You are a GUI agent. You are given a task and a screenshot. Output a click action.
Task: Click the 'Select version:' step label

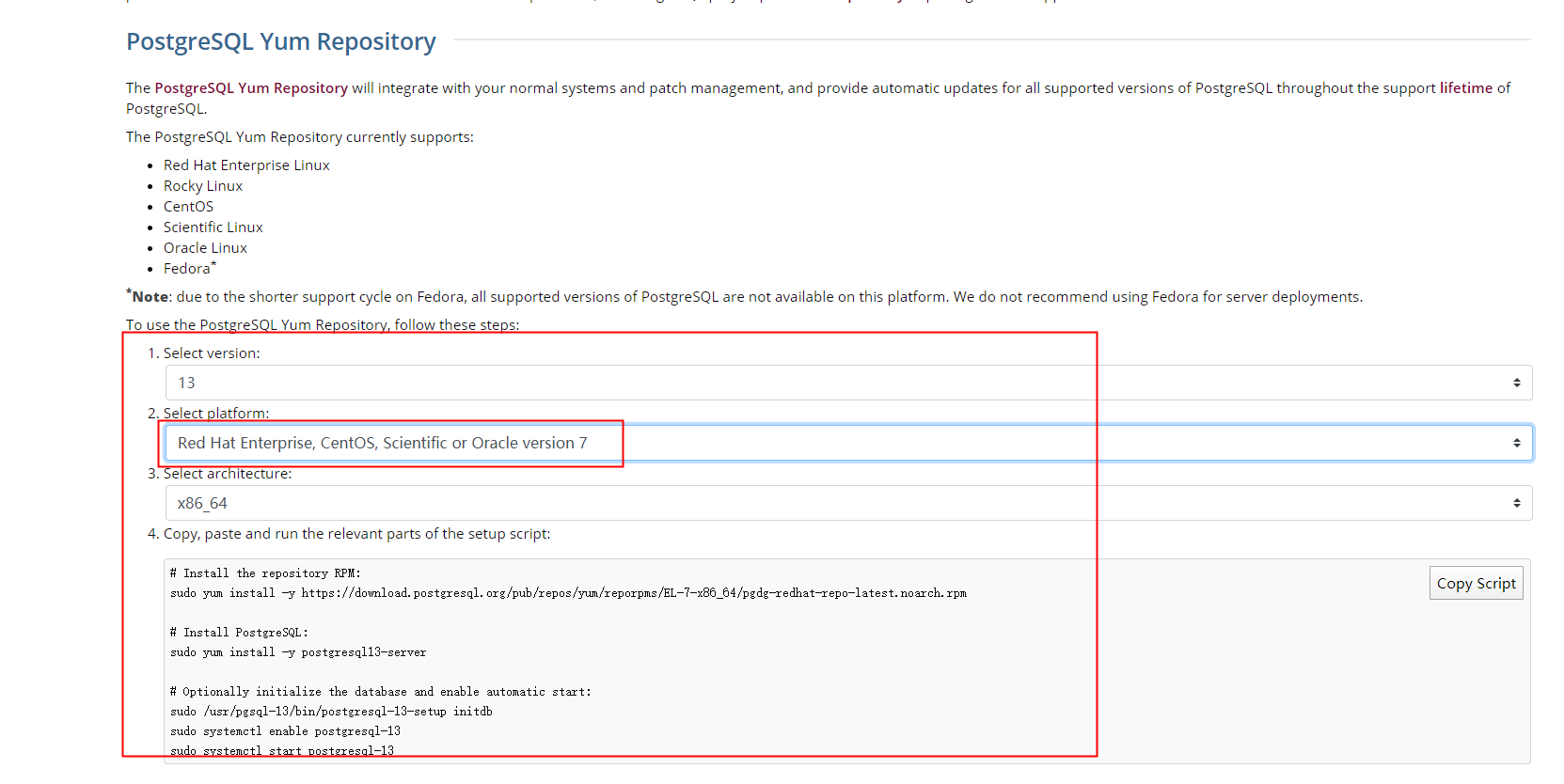(212, 353)
